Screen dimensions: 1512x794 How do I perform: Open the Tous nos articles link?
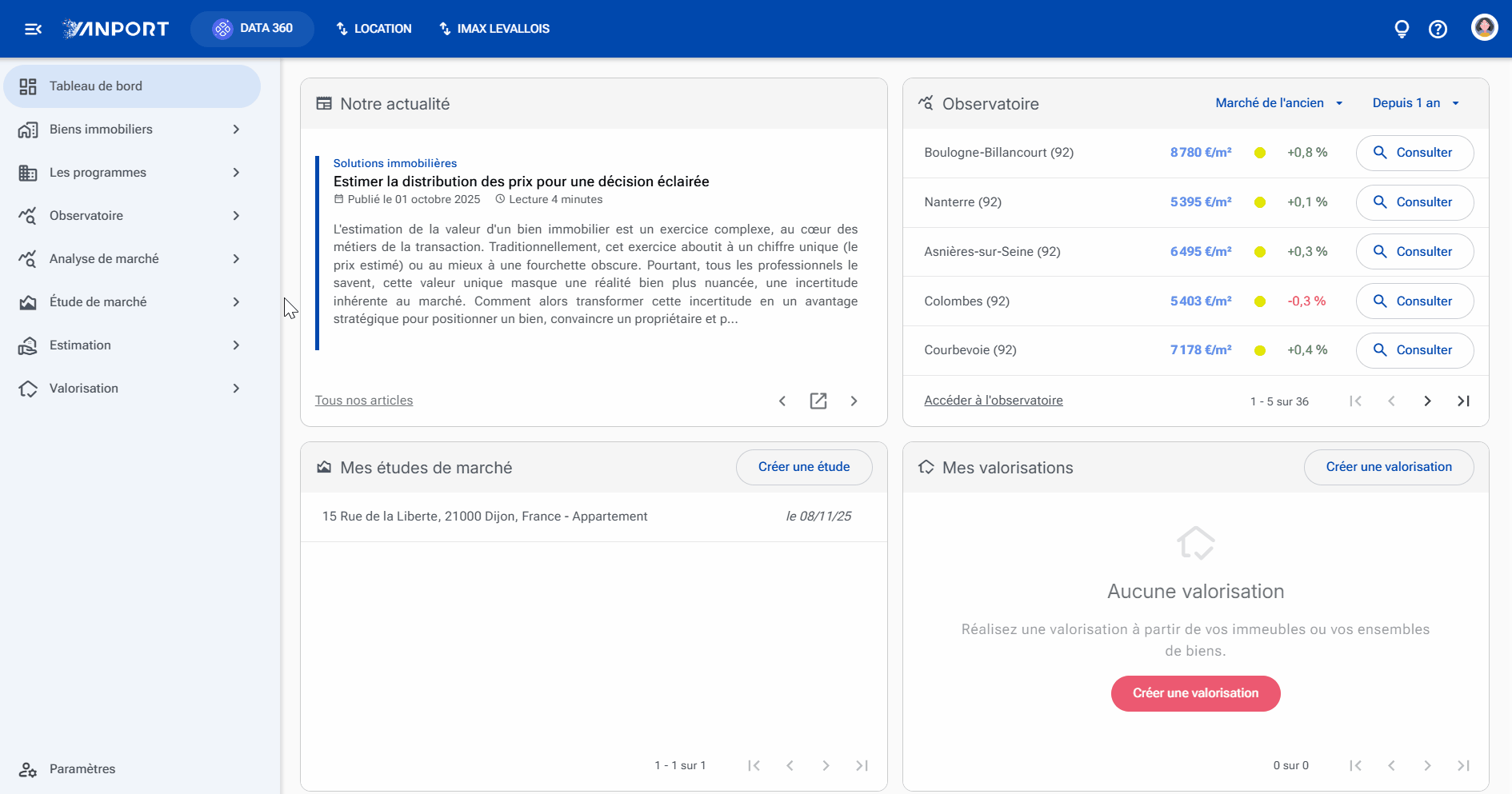(364, 401)
